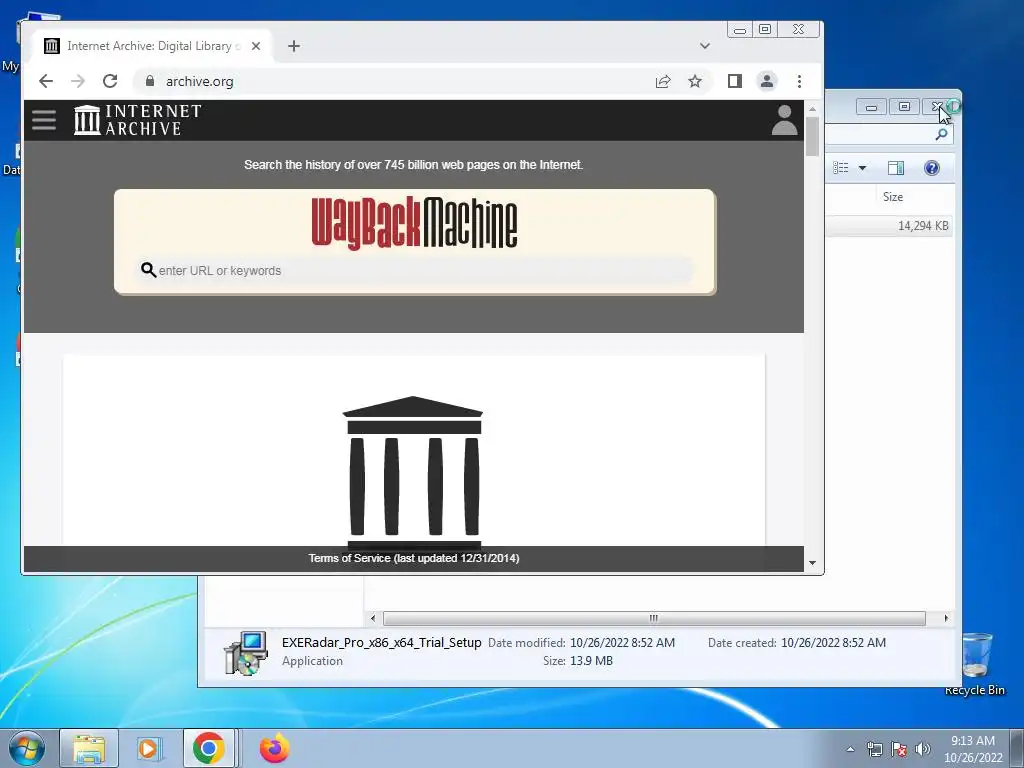Open network status tray icon
1024x768 pixels.
(874, 749)
